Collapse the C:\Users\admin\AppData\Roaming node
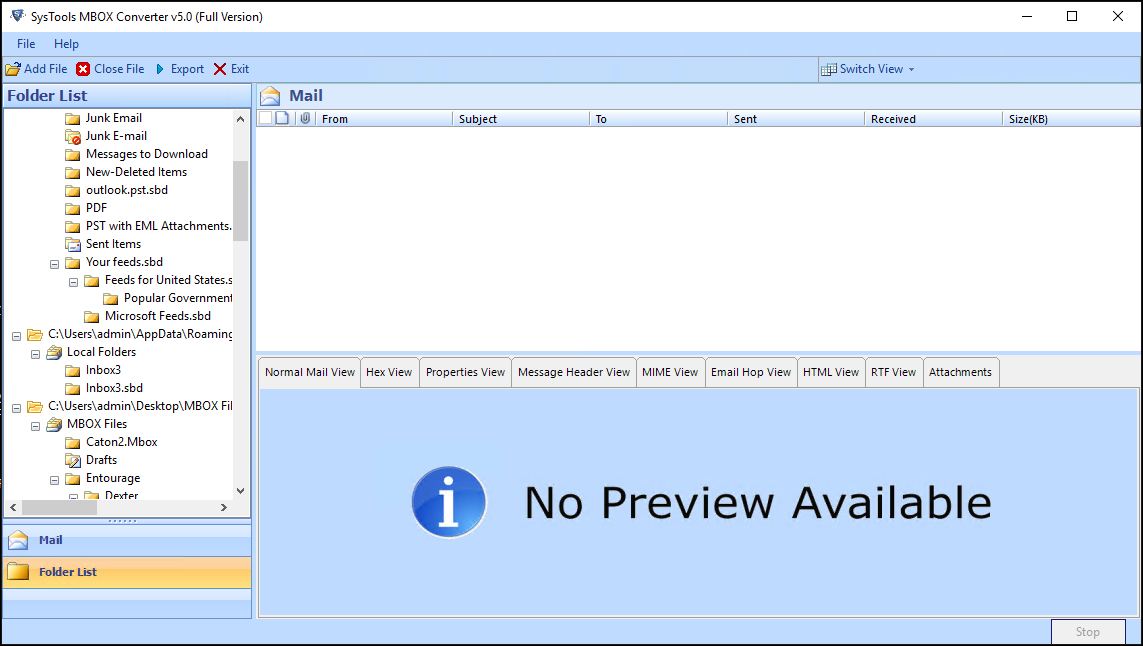Viewport: 1143px width, 646px height. [17, 335]
